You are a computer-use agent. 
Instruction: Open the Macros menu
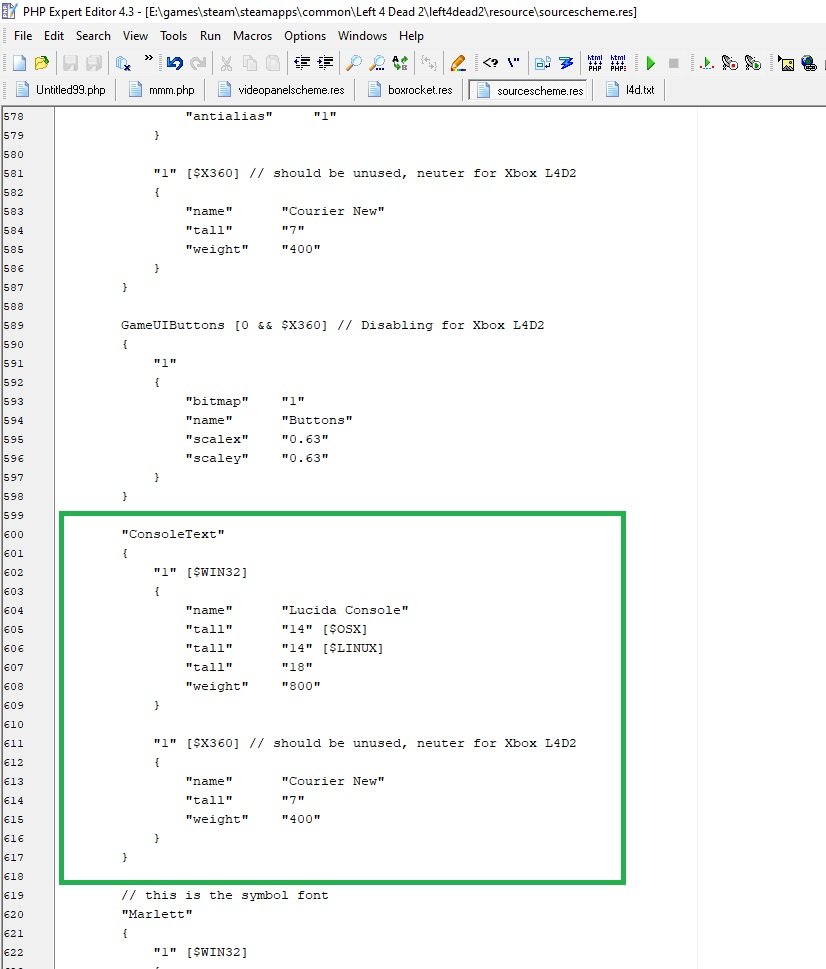click(x=252, y=36)
